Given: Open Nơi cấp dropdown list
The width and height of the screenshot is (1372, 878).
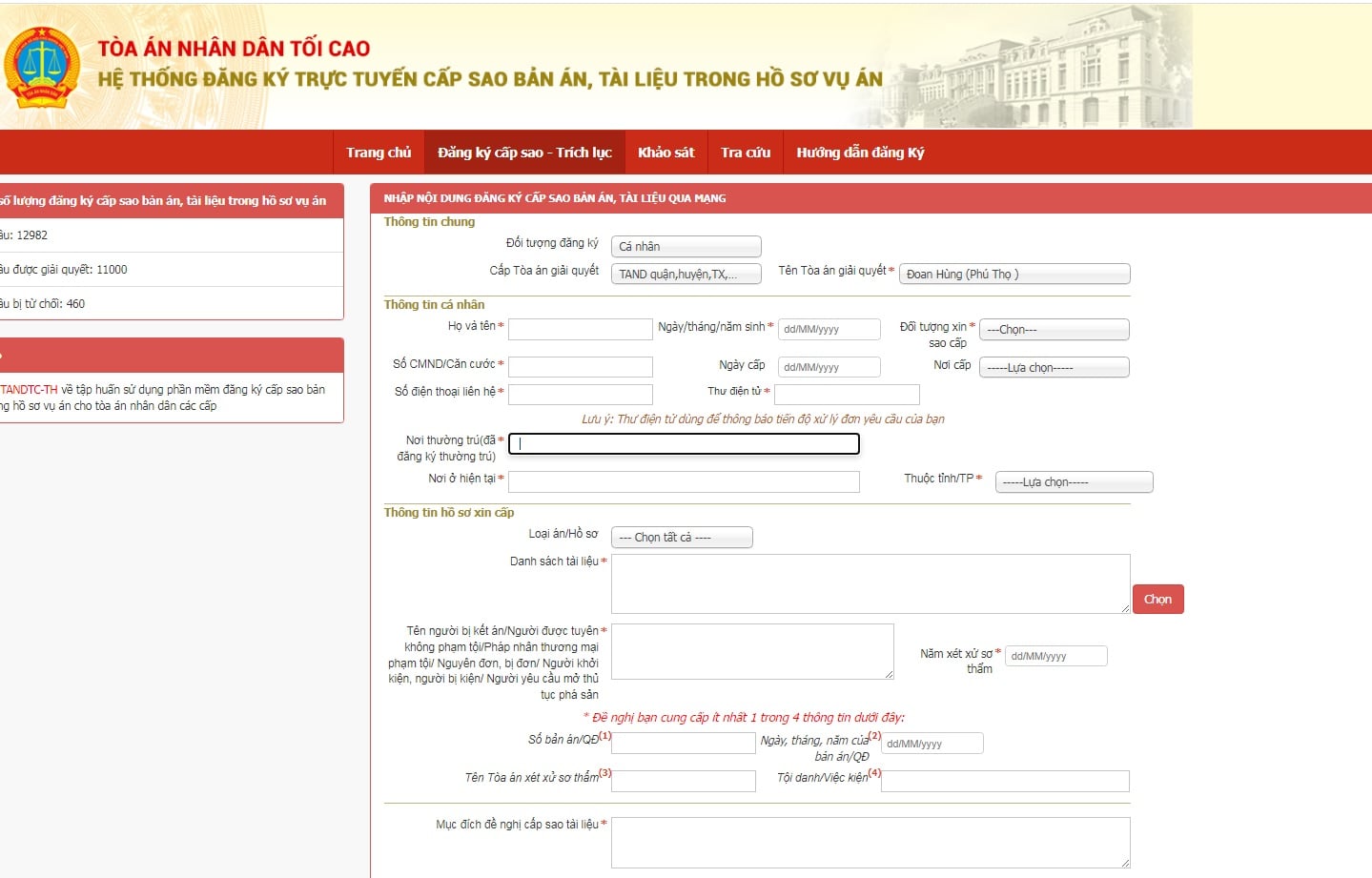Looking at the screenshot, I should (x=1055, y=367).
